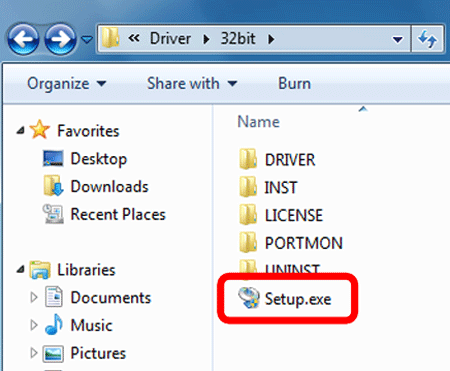Open the Organize menu

coord(66,83)
